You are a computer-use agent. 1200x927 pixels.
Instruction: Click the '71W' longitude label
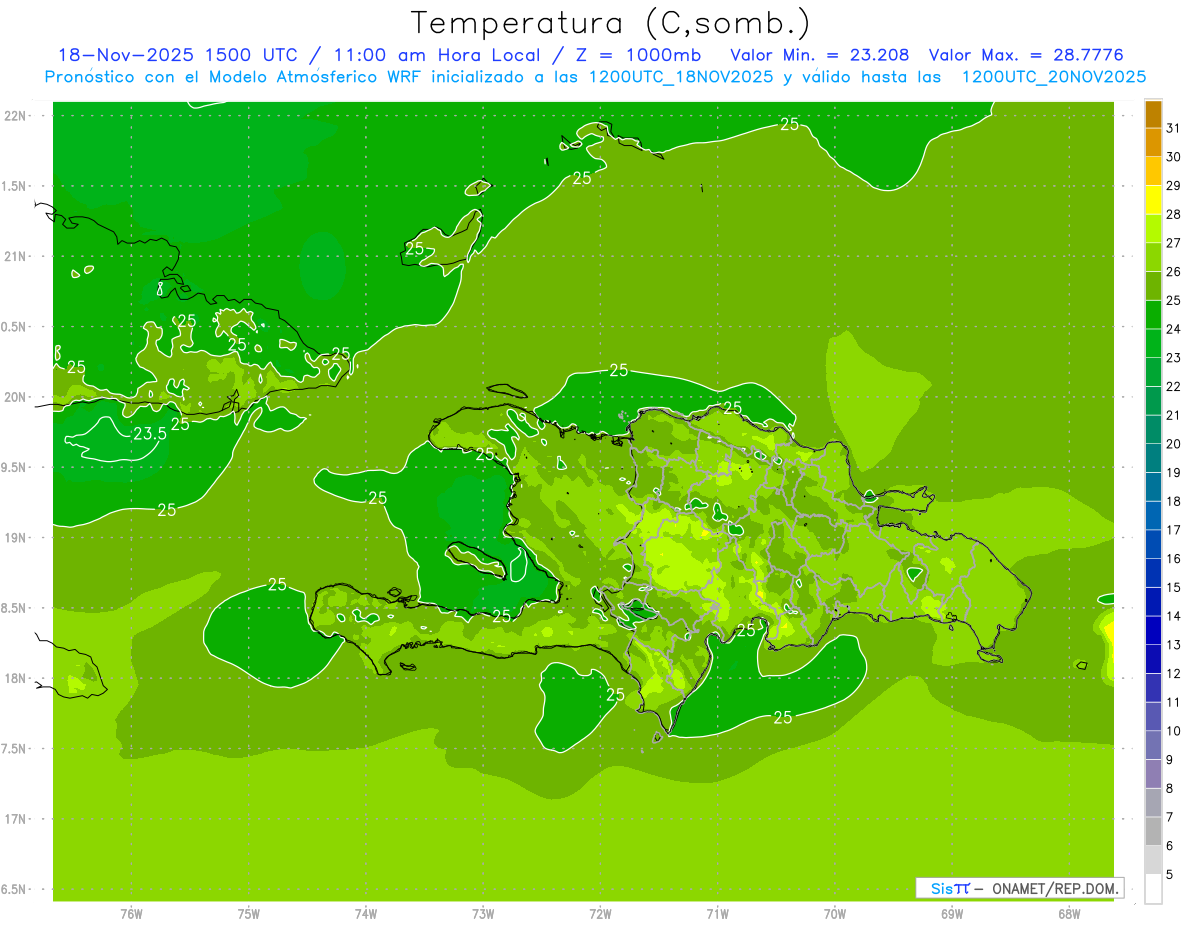point(717,913)
